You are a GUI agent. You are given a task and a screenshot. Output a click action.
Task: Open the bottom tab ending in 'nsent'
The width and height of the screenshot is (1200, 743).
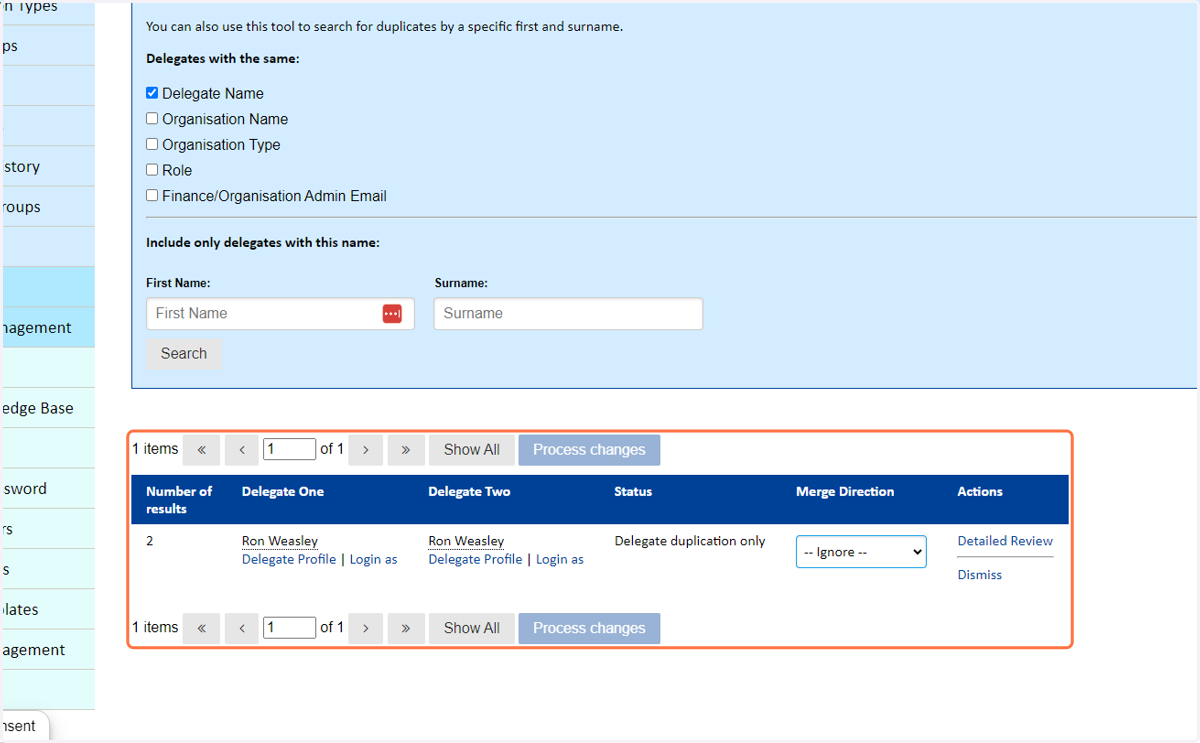24,726
